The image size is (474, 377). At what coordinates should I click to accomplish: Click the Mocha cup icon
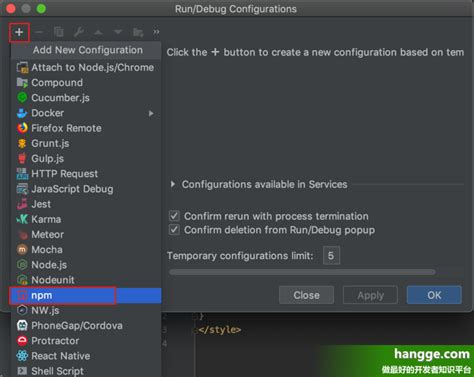(x=22, y=249)
